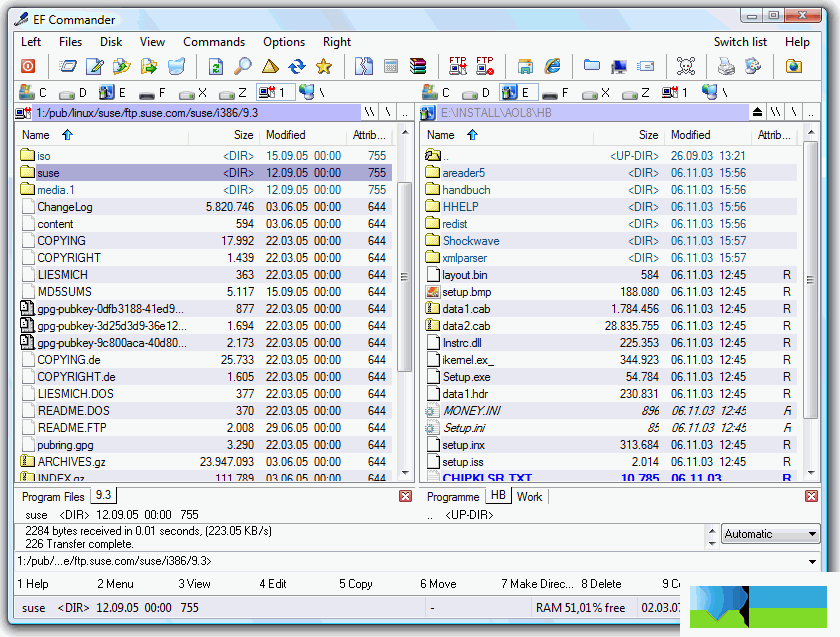This screenshot has width=840, height=637.
Task: Click the FTP disconnect icon with red mark
Action: pos(485,66)
